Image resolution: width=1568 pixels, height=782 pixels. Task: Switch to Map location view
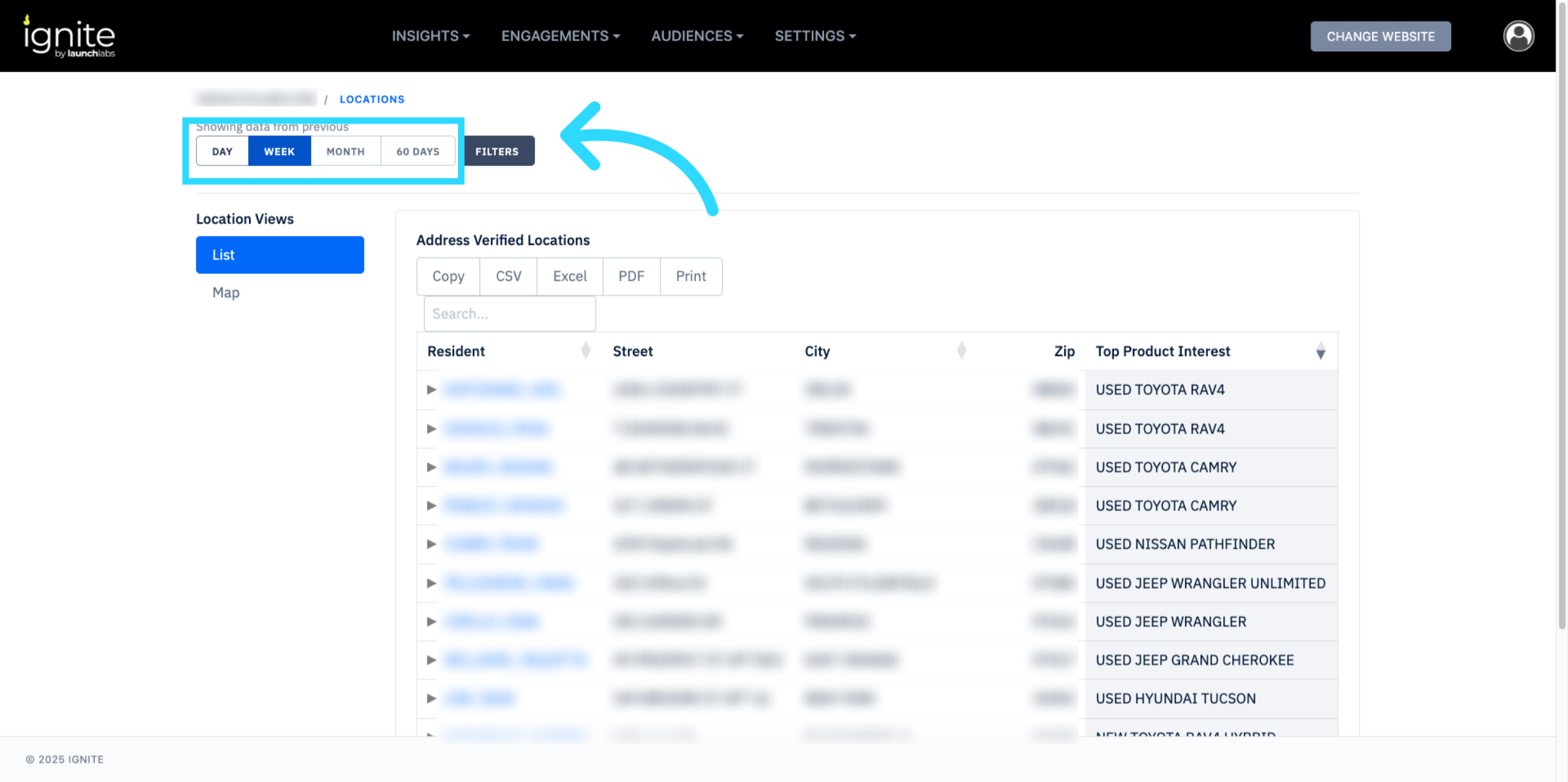226,293
